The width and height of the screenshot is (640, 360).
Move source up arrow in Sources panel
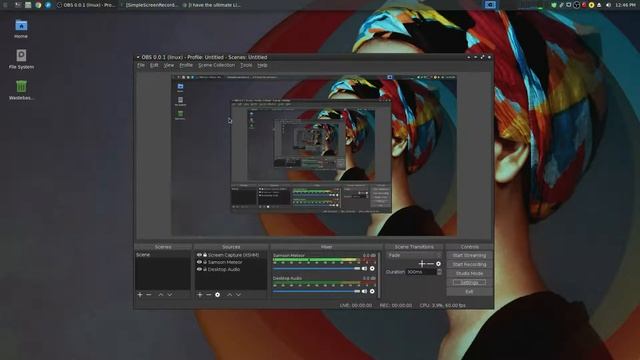tap(229, 295)
